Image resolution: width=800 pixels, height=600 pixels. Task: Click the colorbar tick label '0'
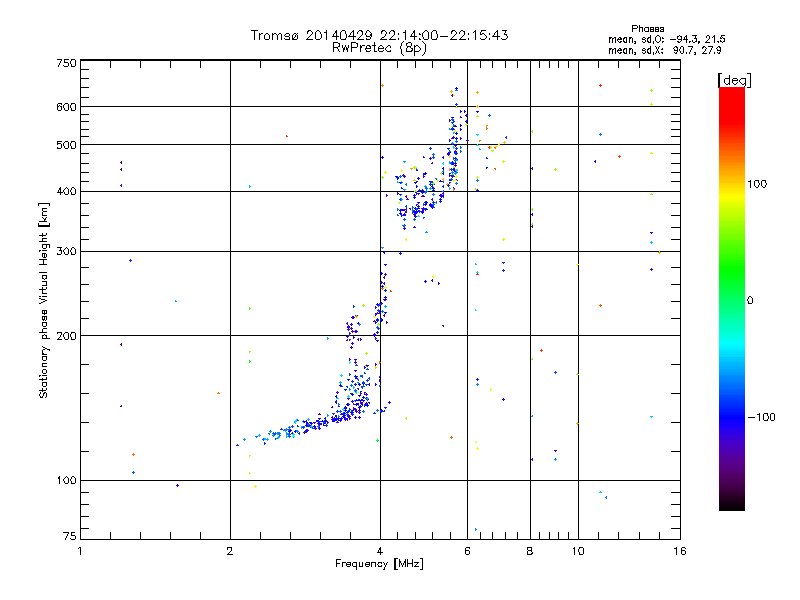click(x=750, y=301)
